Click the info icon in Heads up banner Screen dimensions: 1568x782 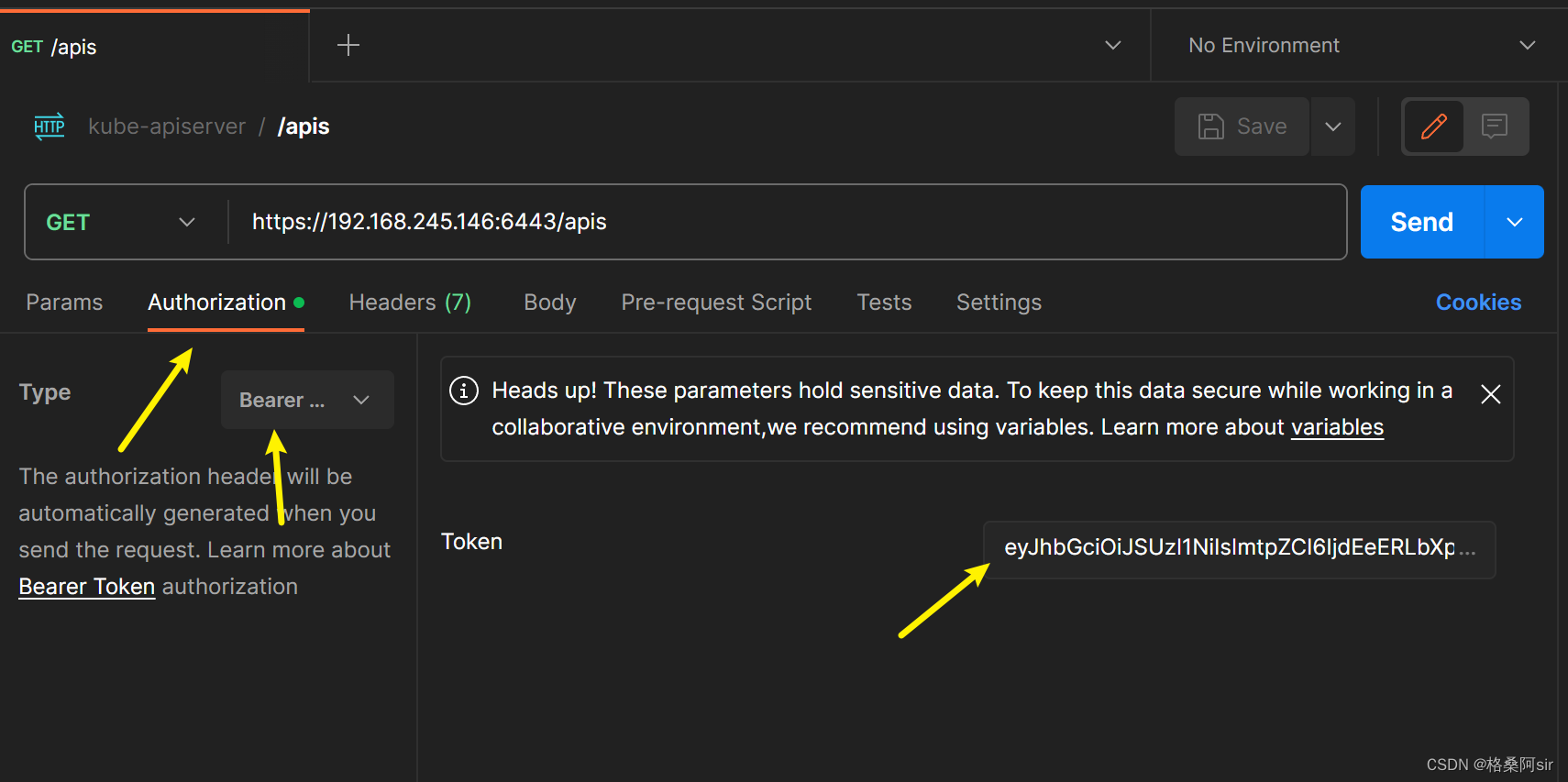pos(464,391)
